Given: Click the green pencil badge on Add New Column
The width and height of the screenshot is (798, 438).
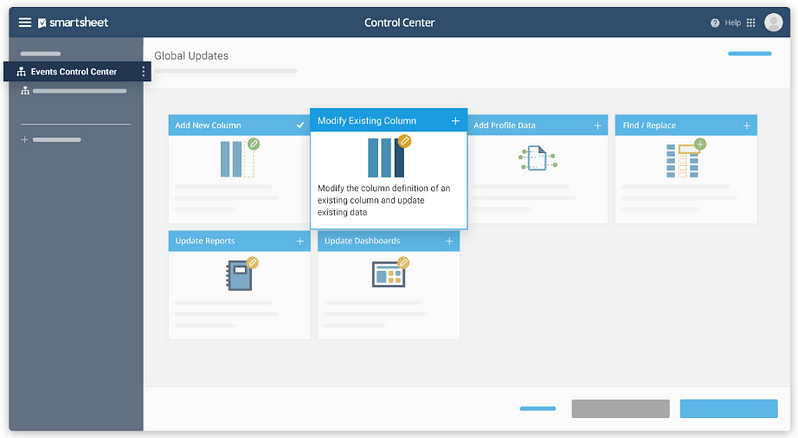Looking at the screenshot, I should [x=253, y=144].
